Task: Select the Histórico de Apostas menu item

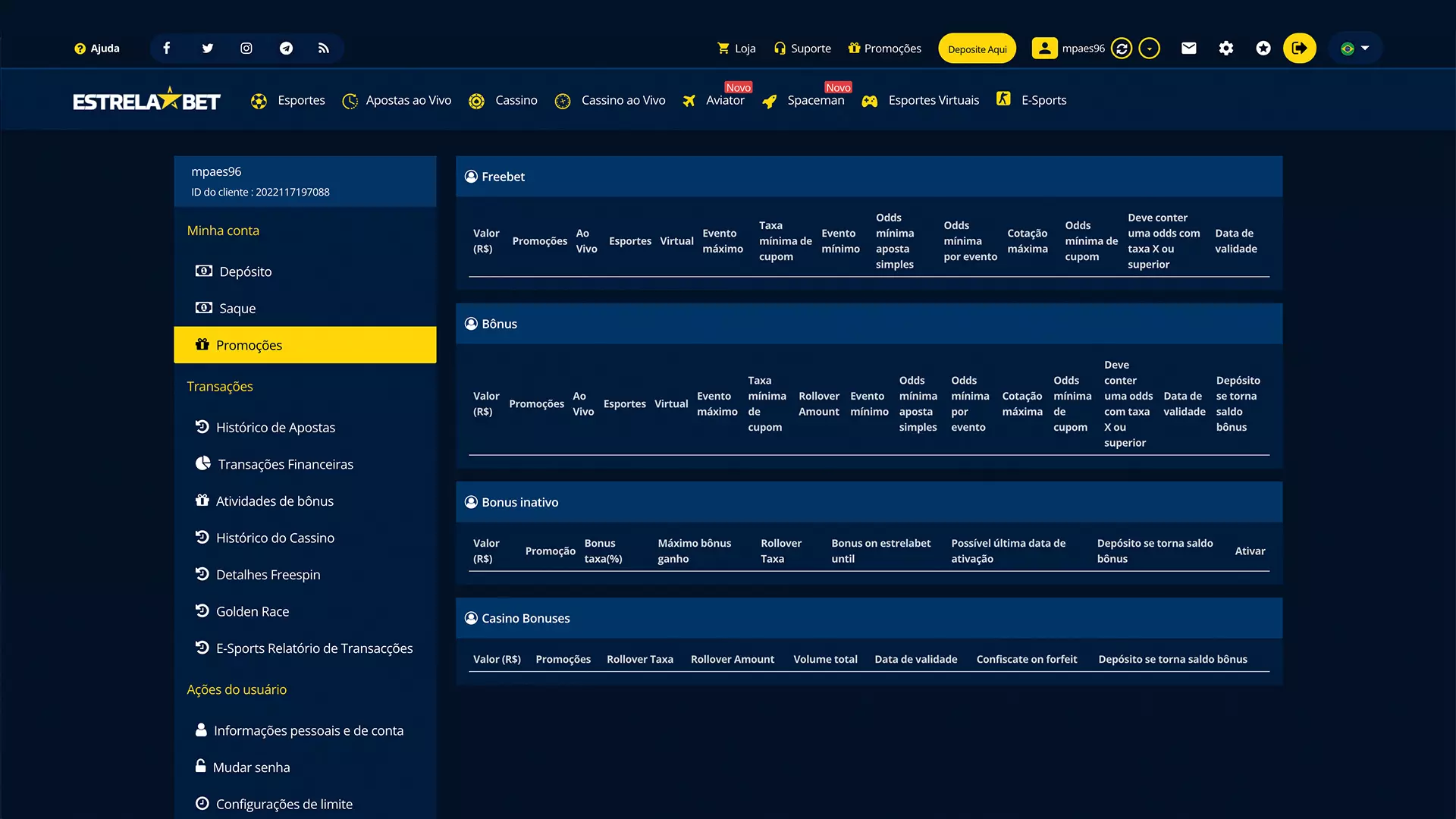Action: (275, 427)
